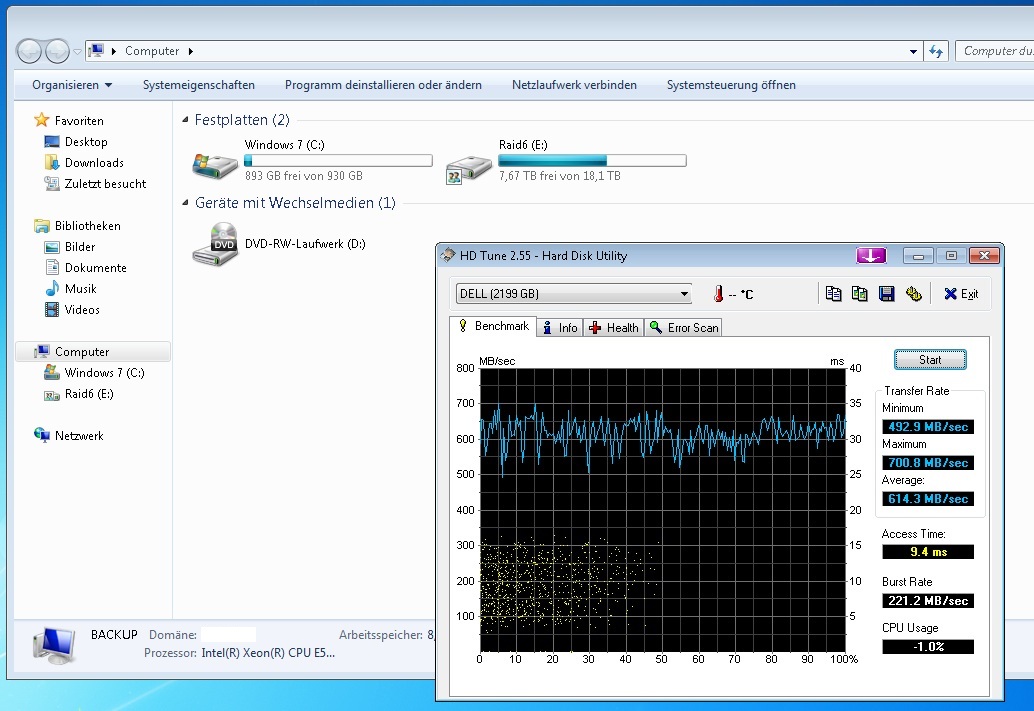Click the Explorer Forward navigation button
This screenshot has height=711, width=1034.
[x=57, y=51]
